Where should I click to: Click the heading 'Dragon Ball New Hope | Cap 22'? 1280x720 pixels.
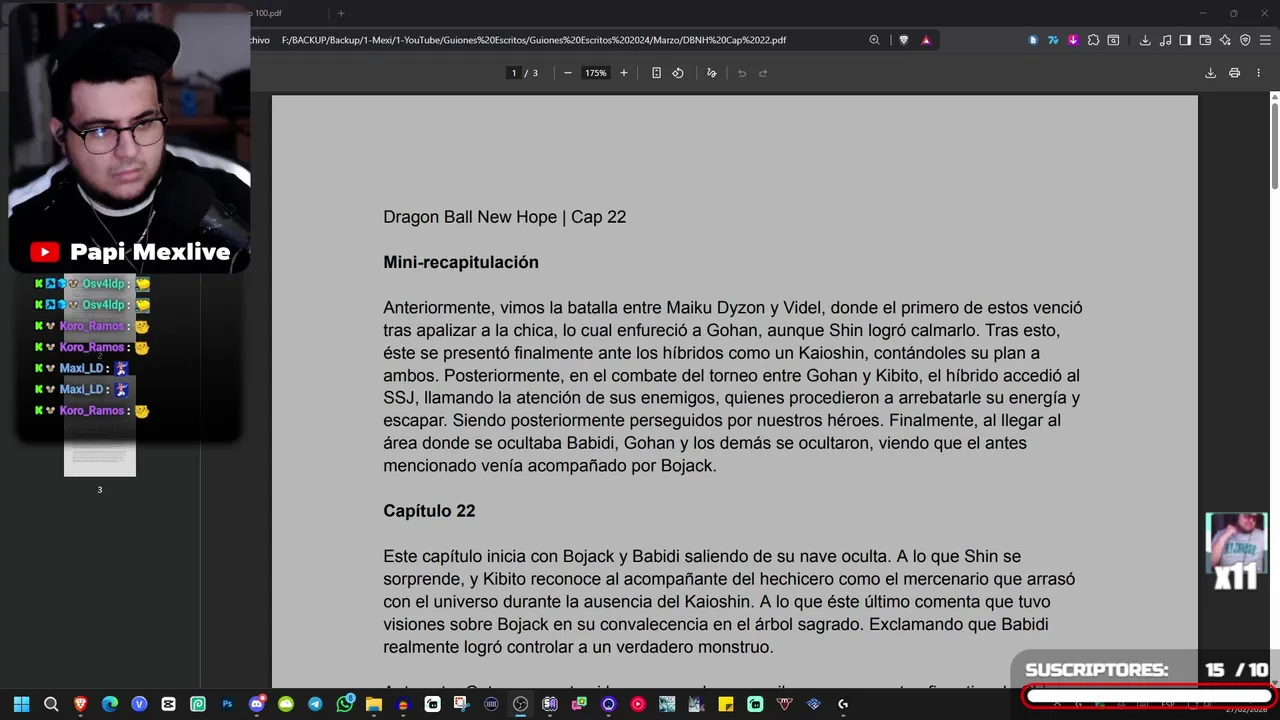pos(504,217)
